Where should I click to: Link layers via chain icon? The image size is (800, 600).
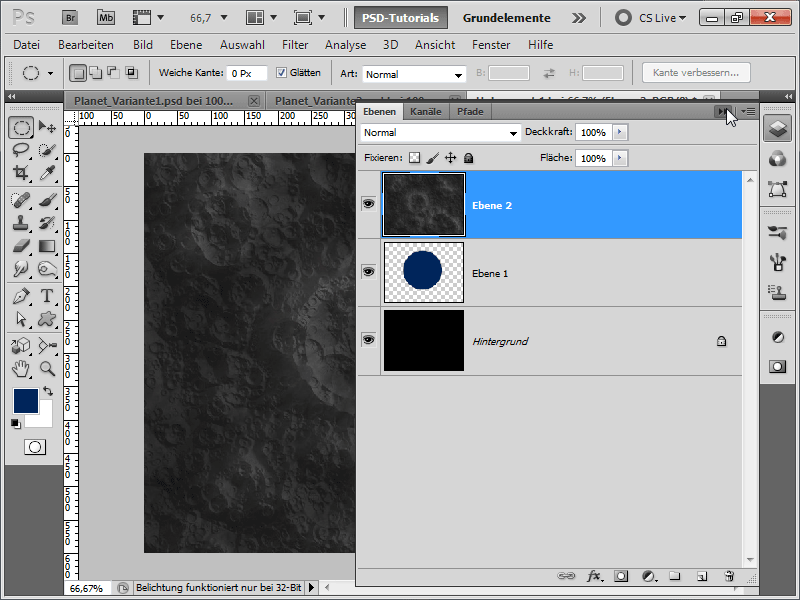(x=566, y=576)
